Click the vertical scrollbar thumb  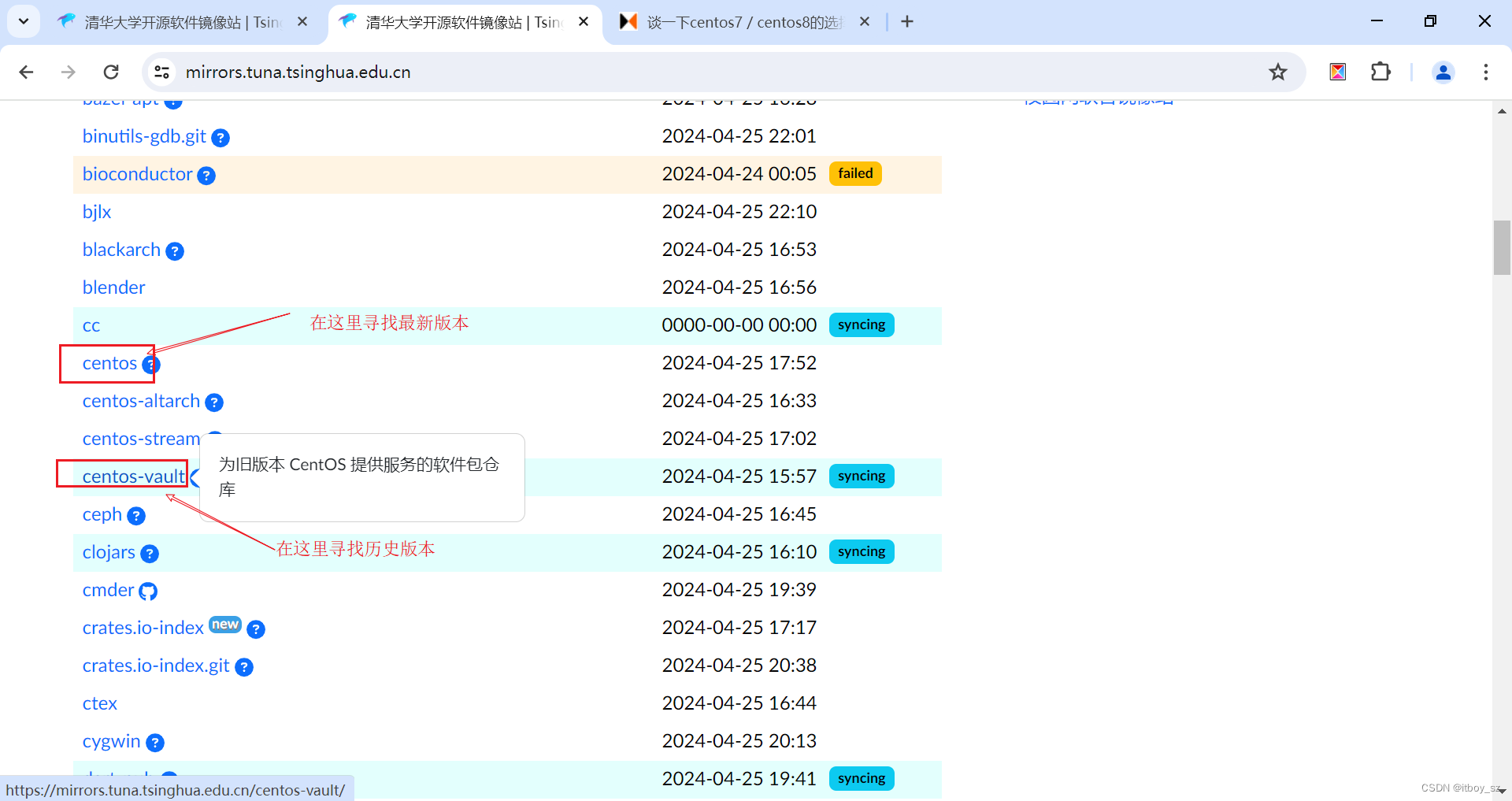pos(1502,247)
